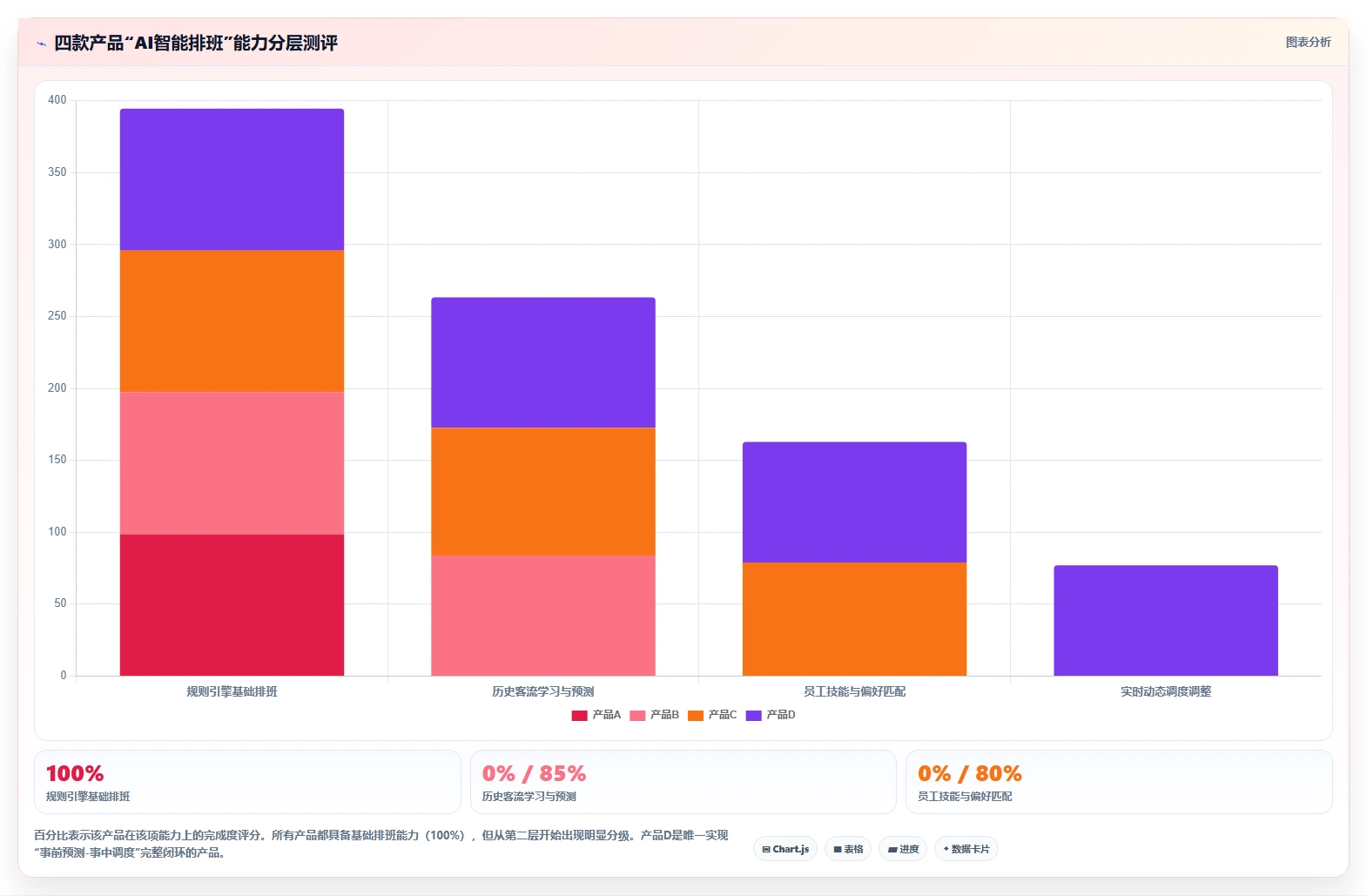Screen dimensions: 1367x896
Task: Click the footnote paragraph starting 百分比表示
Action: click(x=381, y=844)
